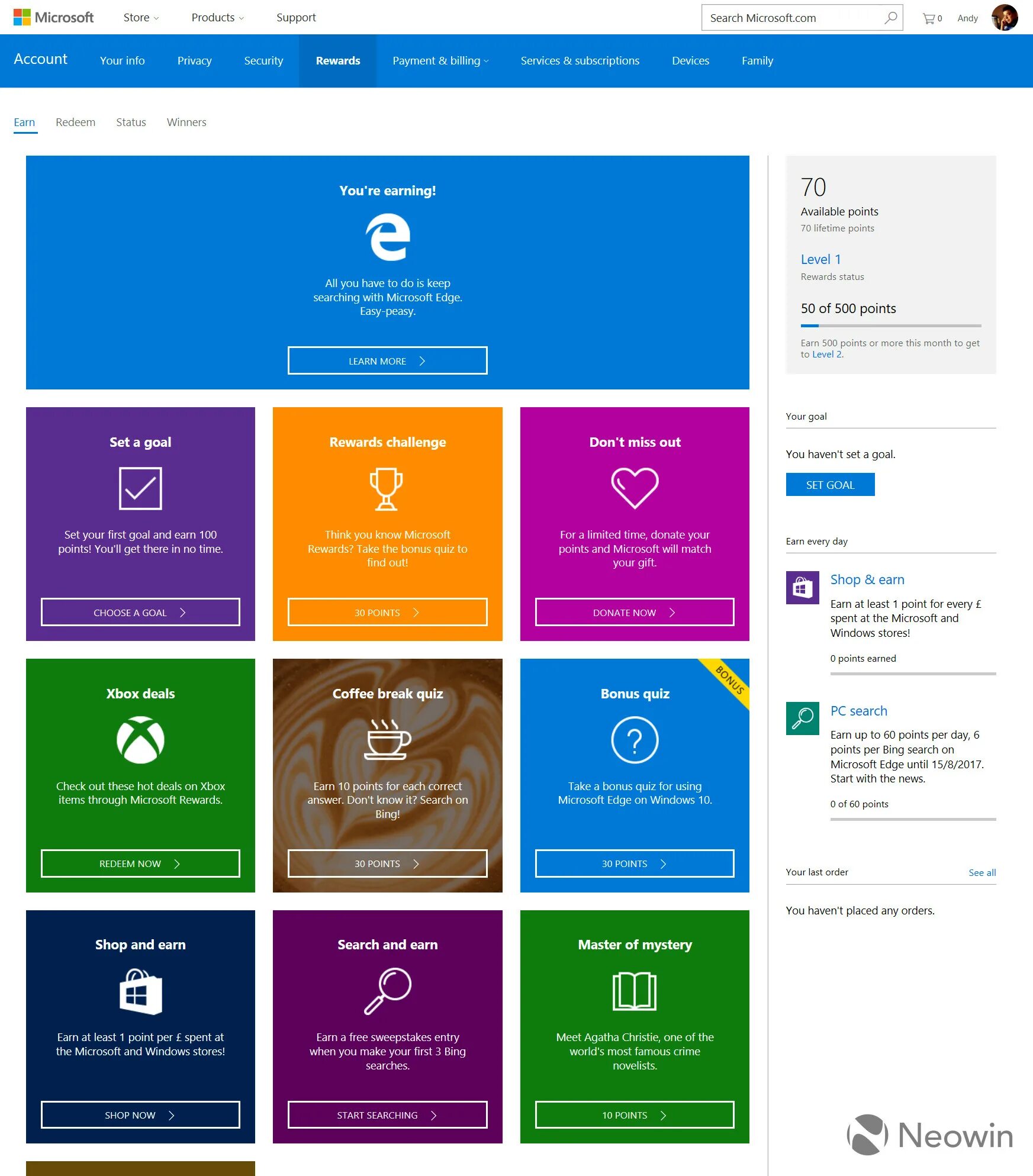Screen dimensions: 1033x1176
Task: Click the search magnifier icon
Action: tap(890, 18)
